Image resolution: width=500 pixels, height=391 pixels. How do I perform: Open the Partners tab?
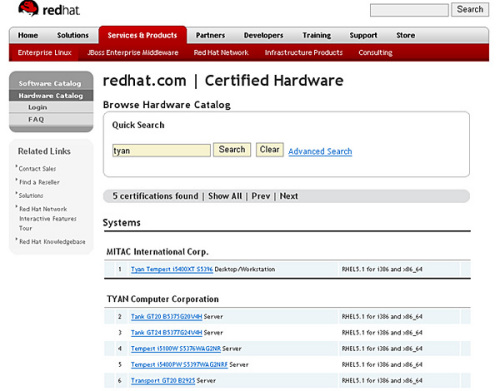tap(210, 35)
